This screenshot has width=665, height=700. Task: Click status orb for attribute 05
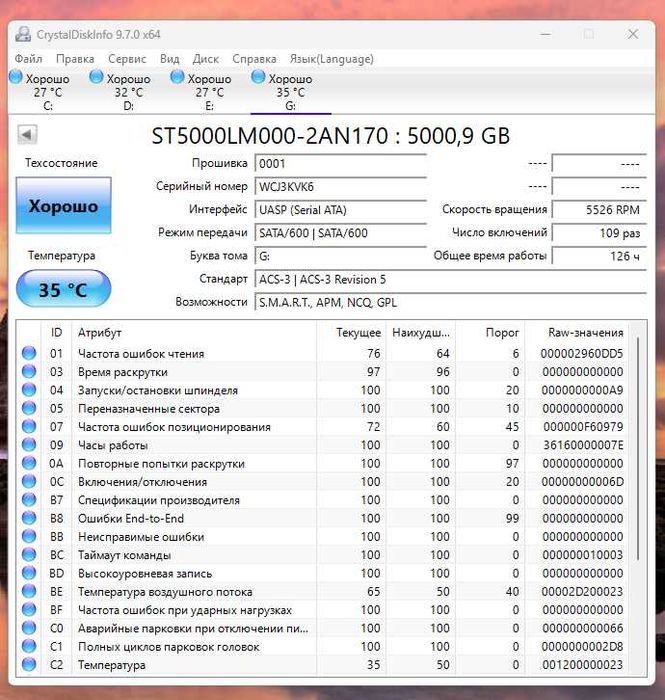pos(29,408)
